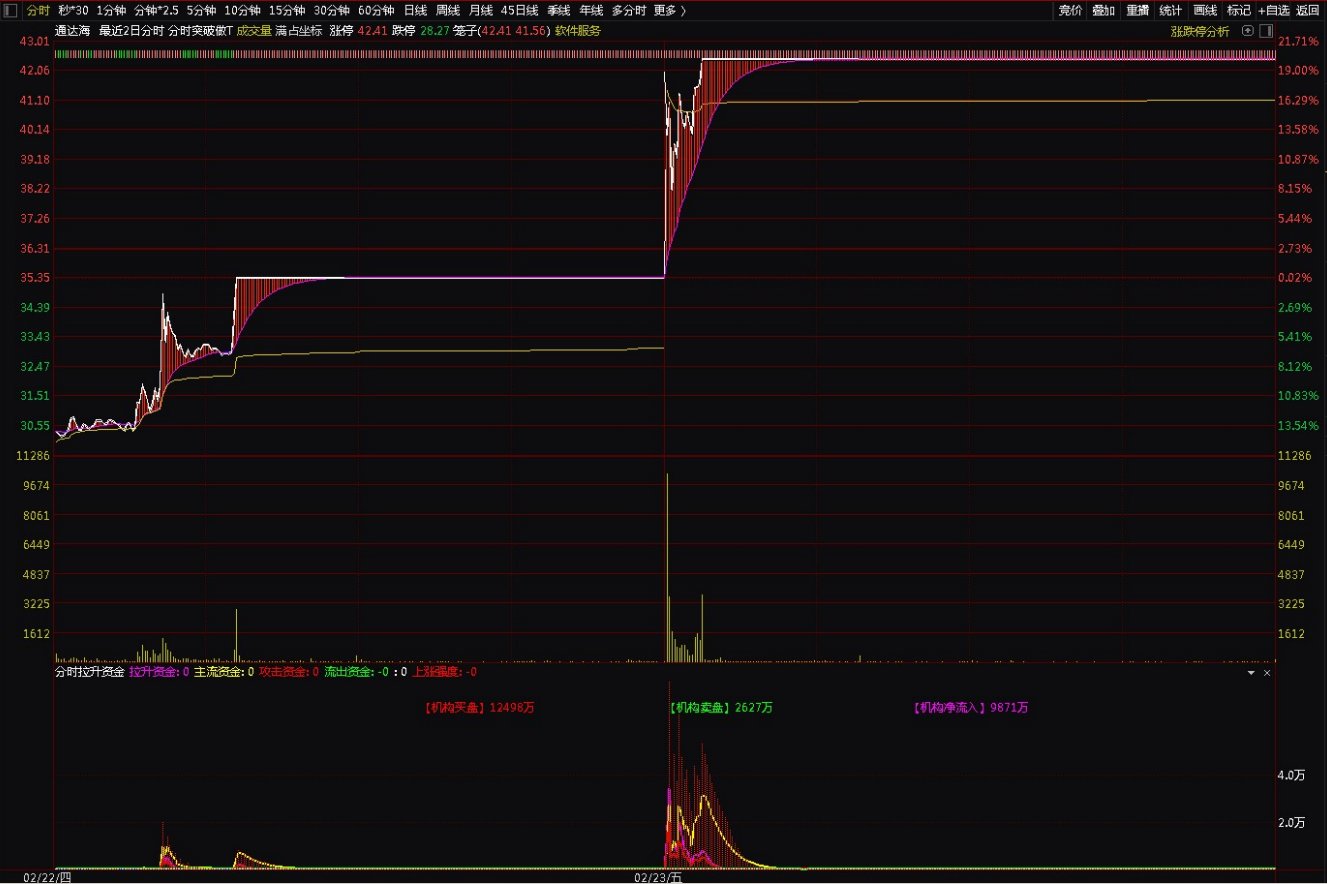Select the 成交量 indicator label
This screenshot has width=1327, height=884.
254,31
